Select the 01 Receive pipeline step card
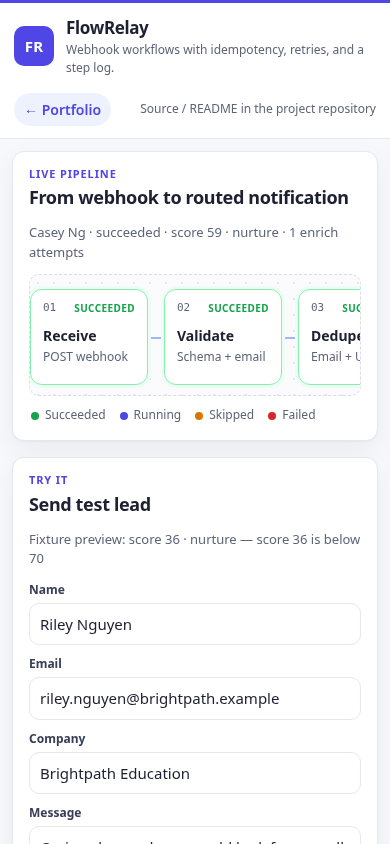The height and width of the screenshot is (844, 390). pos(89,337)
